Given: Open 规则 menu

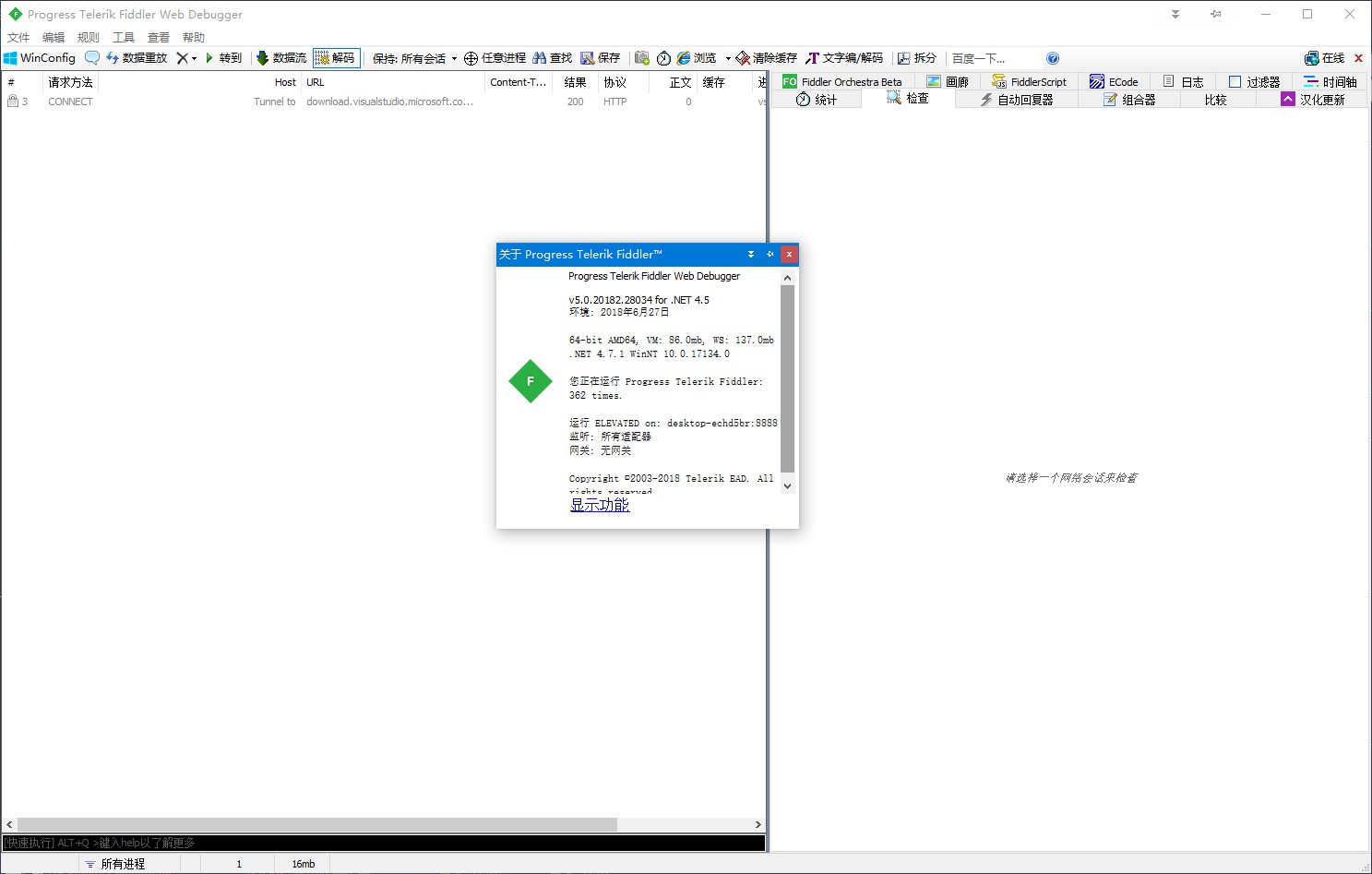Looking at the screenshot, I should click(x=89, y=38).
